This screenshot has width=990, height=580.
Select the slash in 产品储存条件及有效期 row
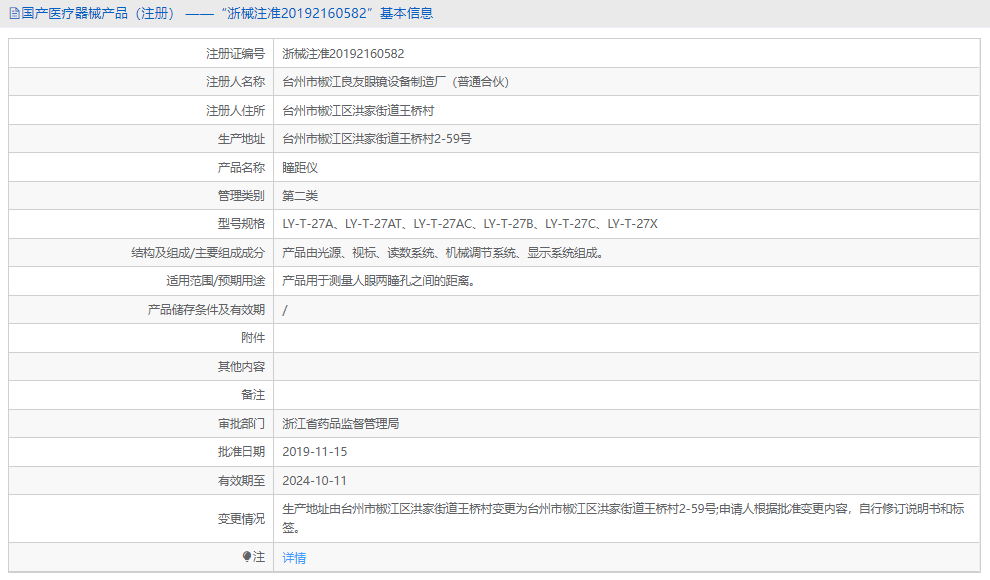pos(285,309)
